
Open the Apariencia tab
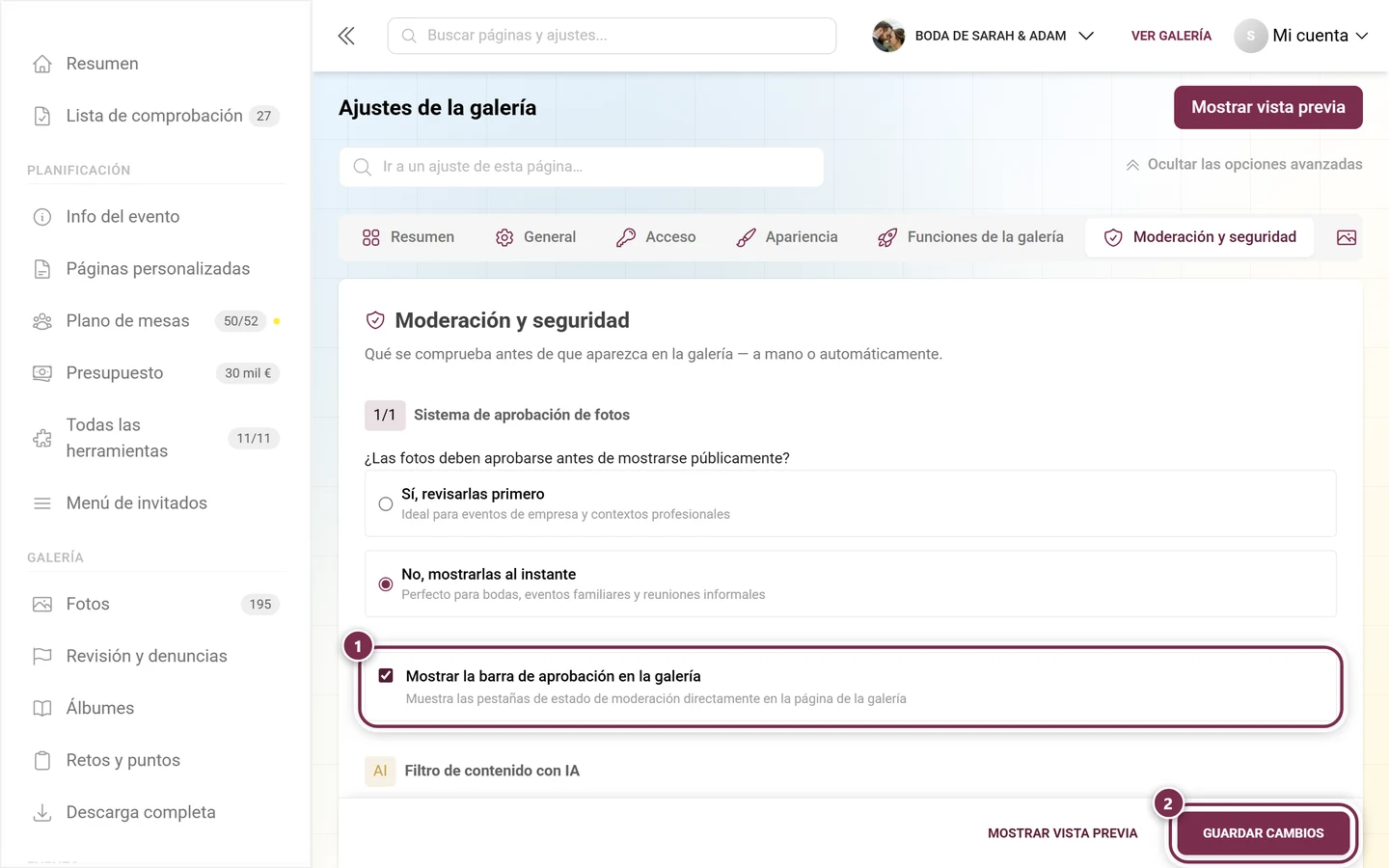787,237
